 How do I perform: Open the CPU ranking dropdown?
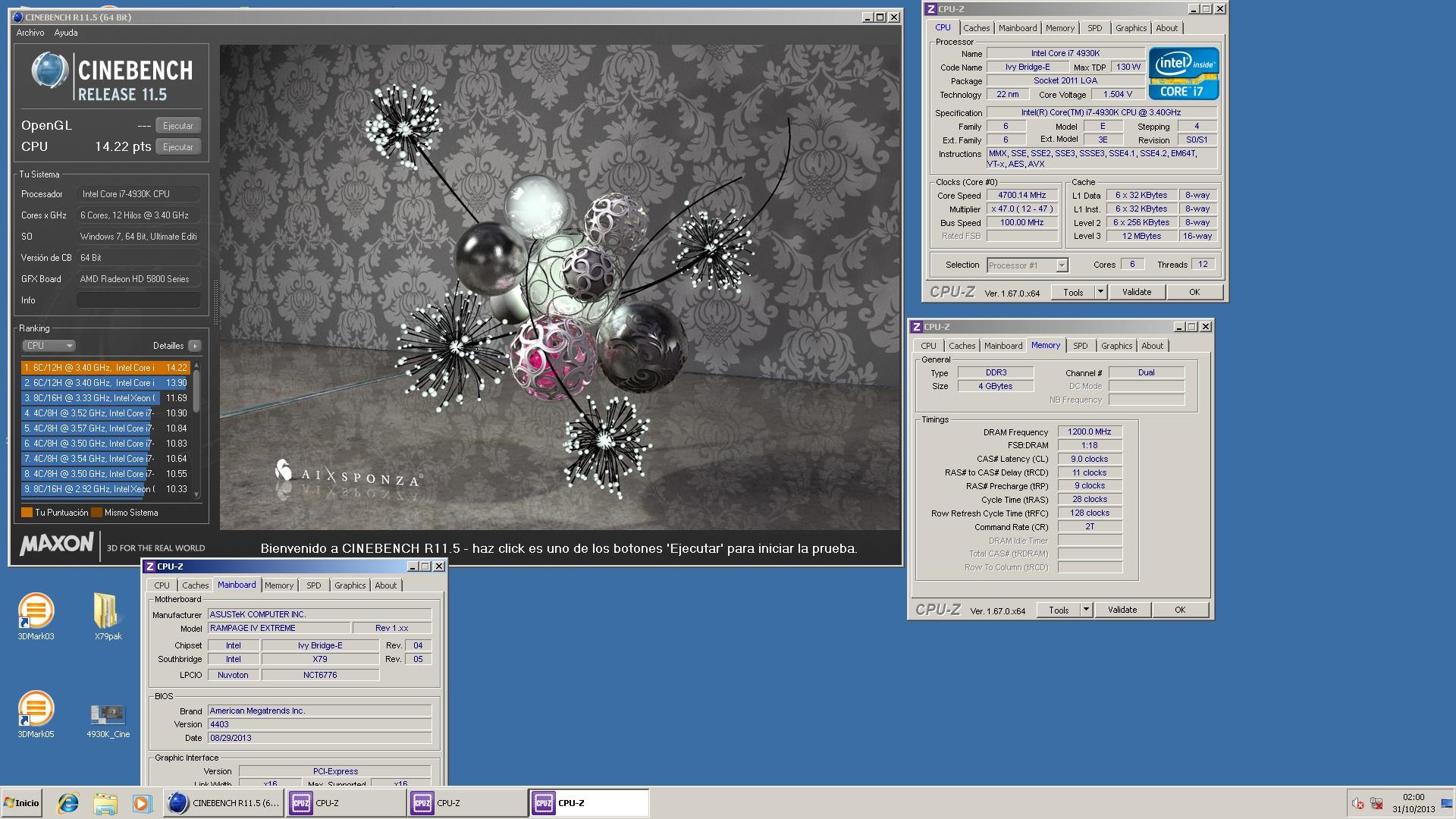pos(49,346)
